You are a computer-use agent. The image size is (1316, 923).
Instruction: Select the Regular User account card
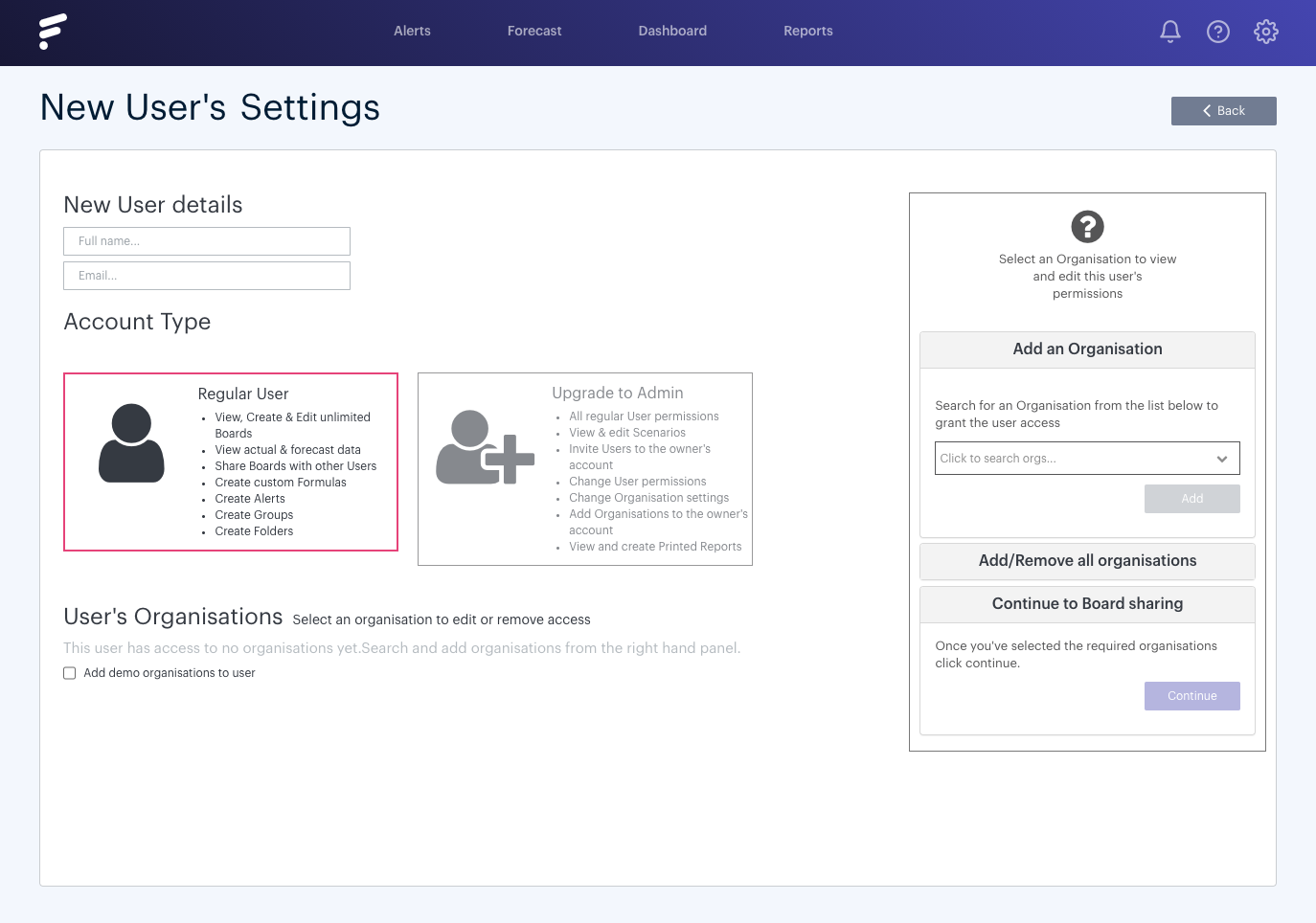tap(231, 462)
